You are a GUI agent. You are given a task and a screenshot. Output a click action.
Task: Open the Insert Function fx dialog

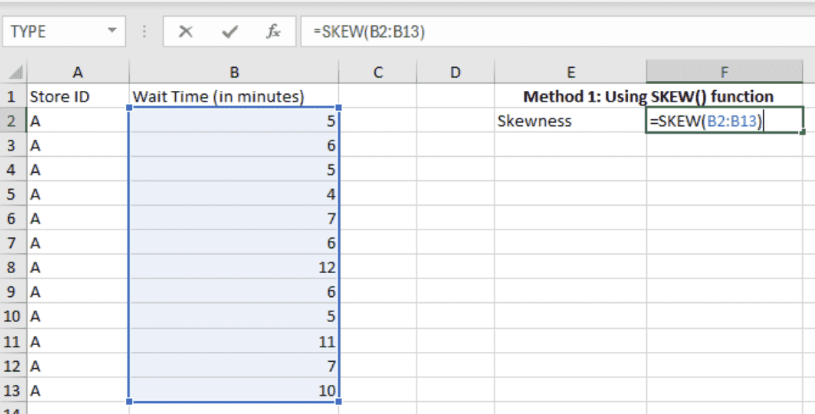click(273, 31)
